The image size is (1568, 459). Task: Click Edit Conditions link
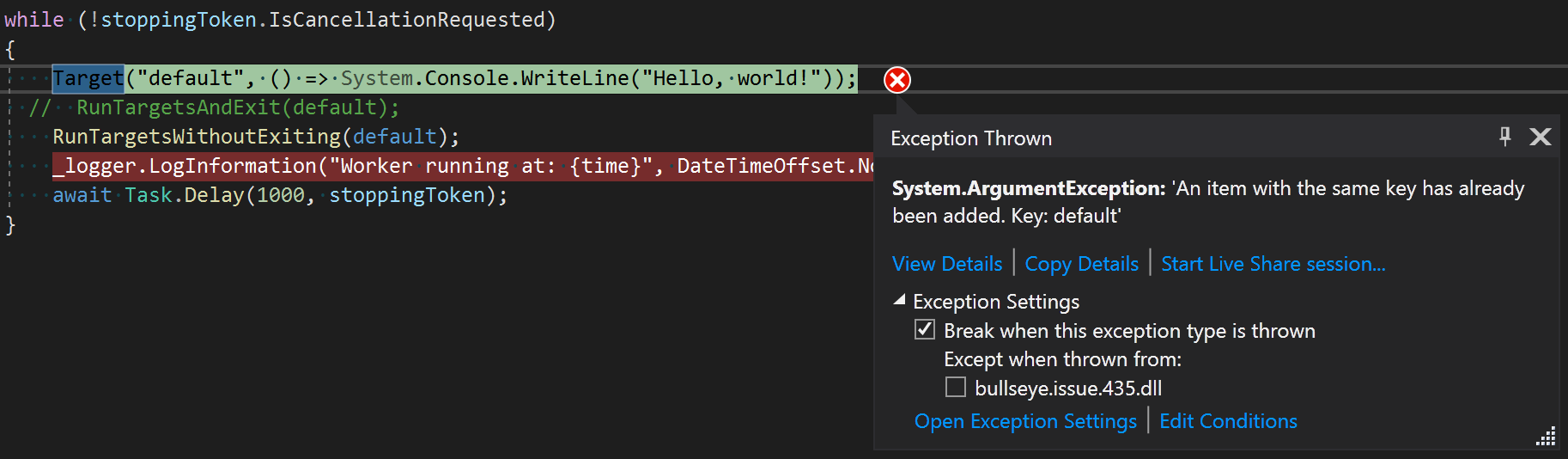1228,421
